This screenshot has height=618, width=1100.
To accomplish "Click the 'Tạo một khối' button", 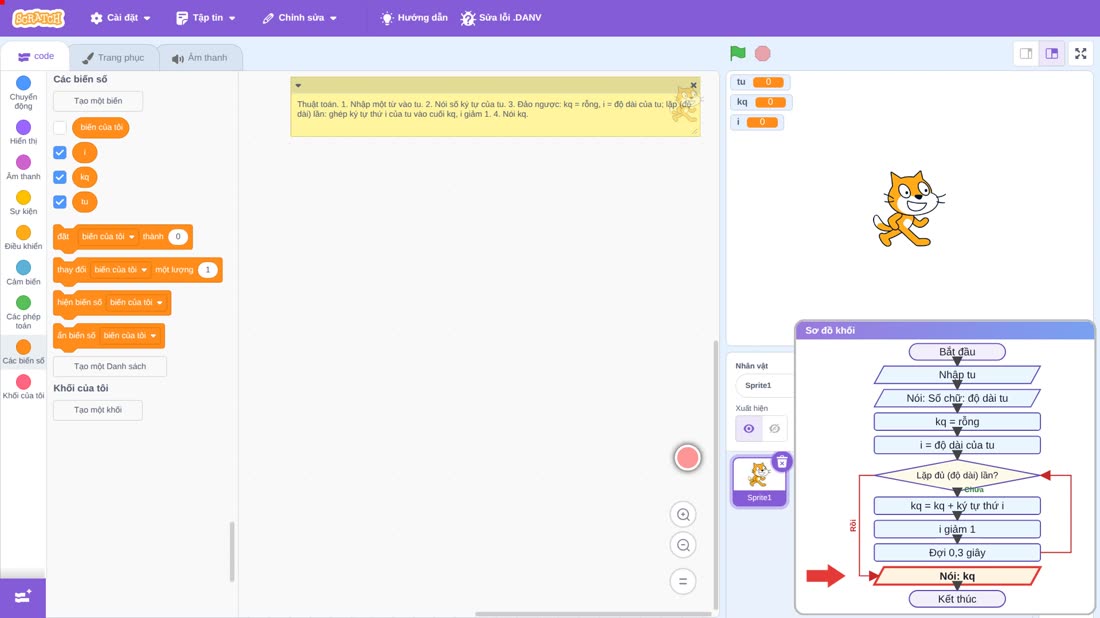I will tap(98, 410).
